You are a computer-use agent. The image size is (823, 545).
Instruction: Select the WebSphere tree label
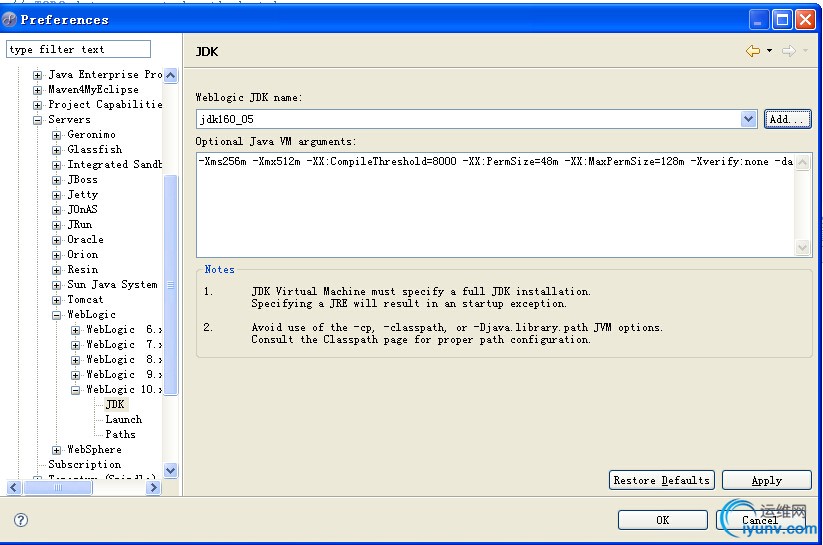(94, 449)
